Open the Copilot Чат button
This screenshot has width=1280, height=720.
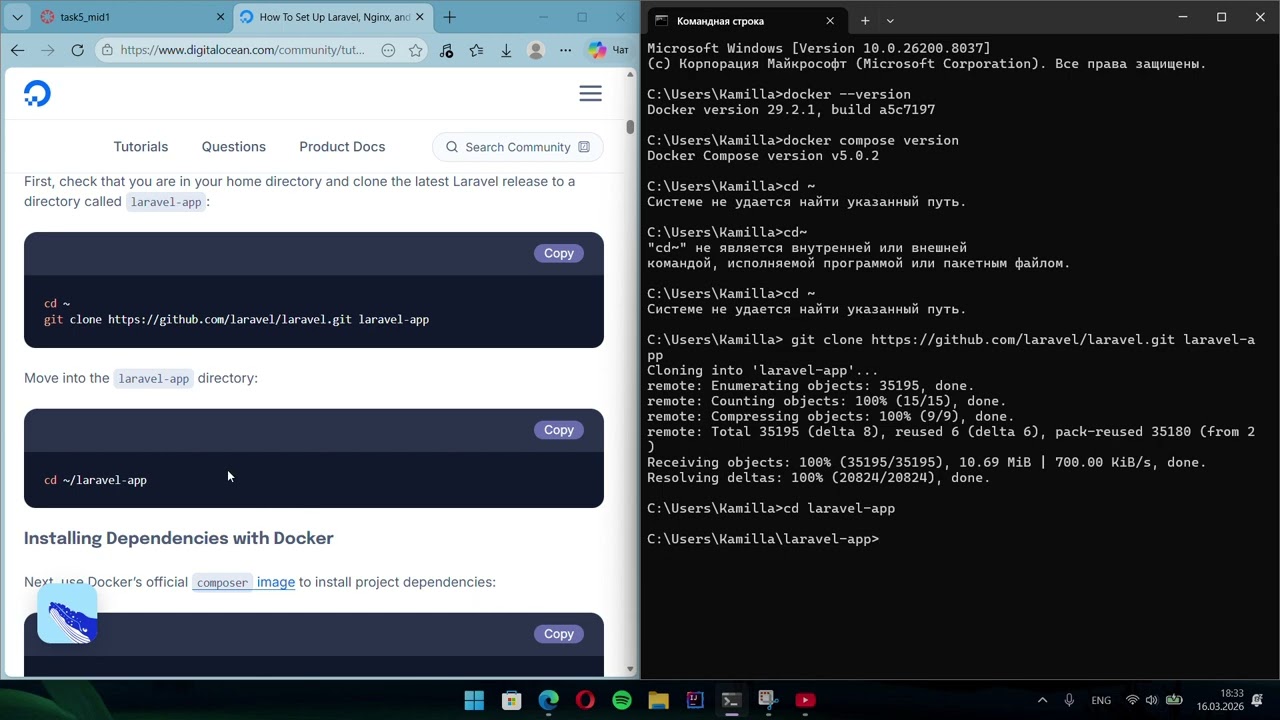(608, 50)
